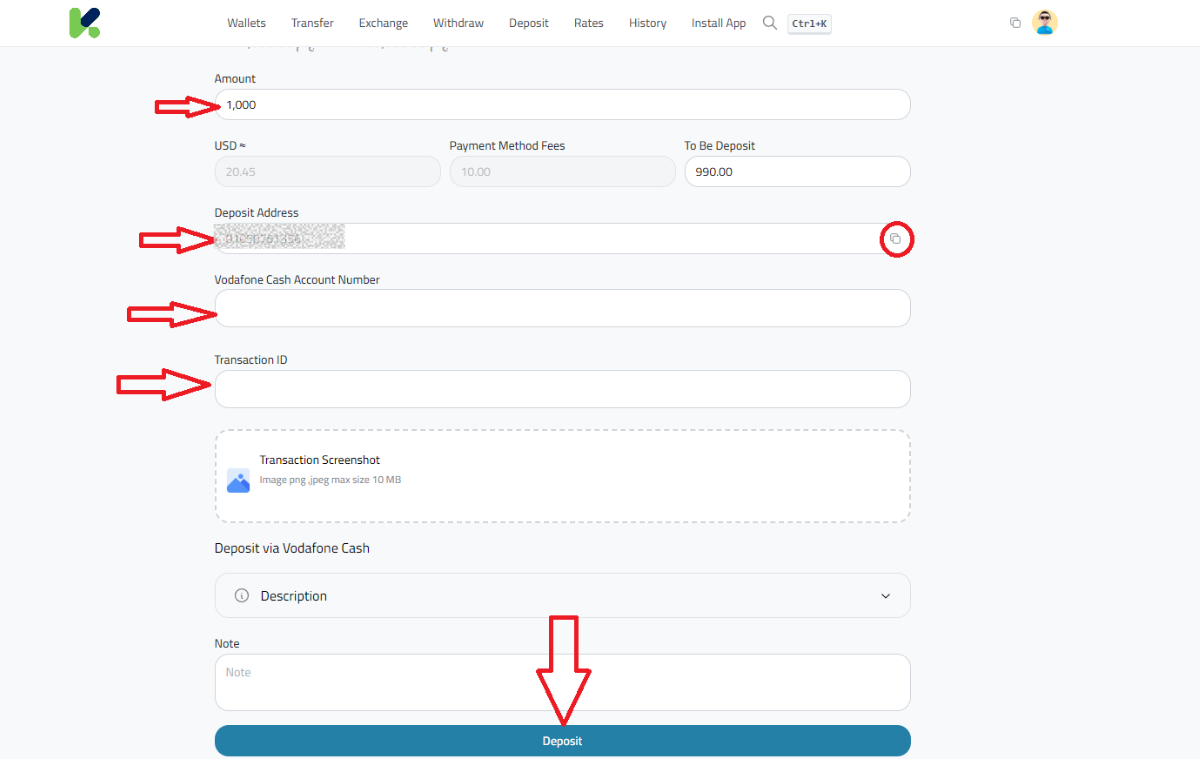
Task: Expand the Description section
Action: tap(562, 595)
